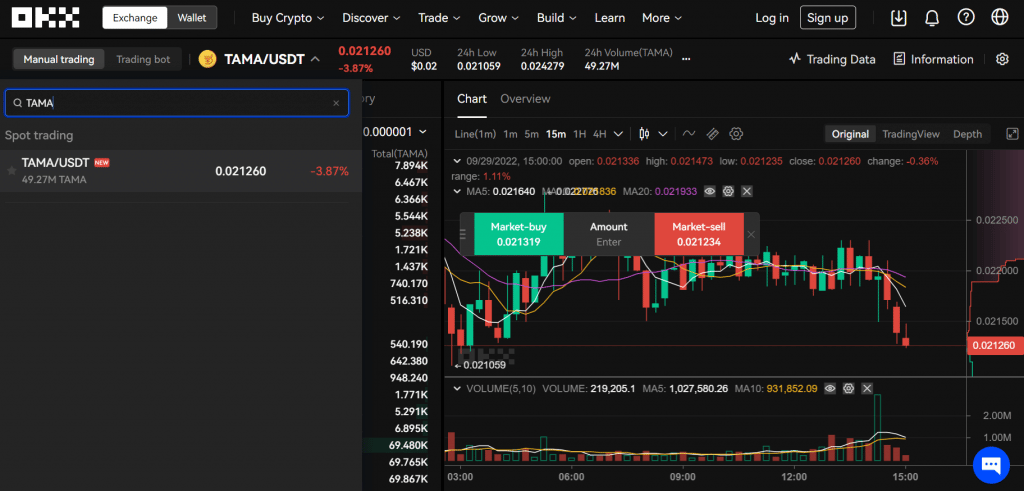Open the Buy Crypto dropdown

click(288, 18)
